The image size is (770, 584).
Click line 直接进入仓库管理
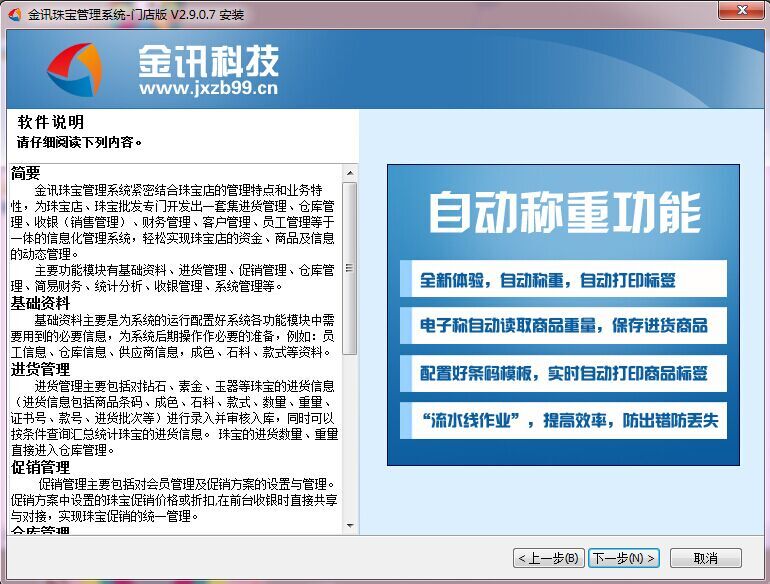click(x=62, y=450)
